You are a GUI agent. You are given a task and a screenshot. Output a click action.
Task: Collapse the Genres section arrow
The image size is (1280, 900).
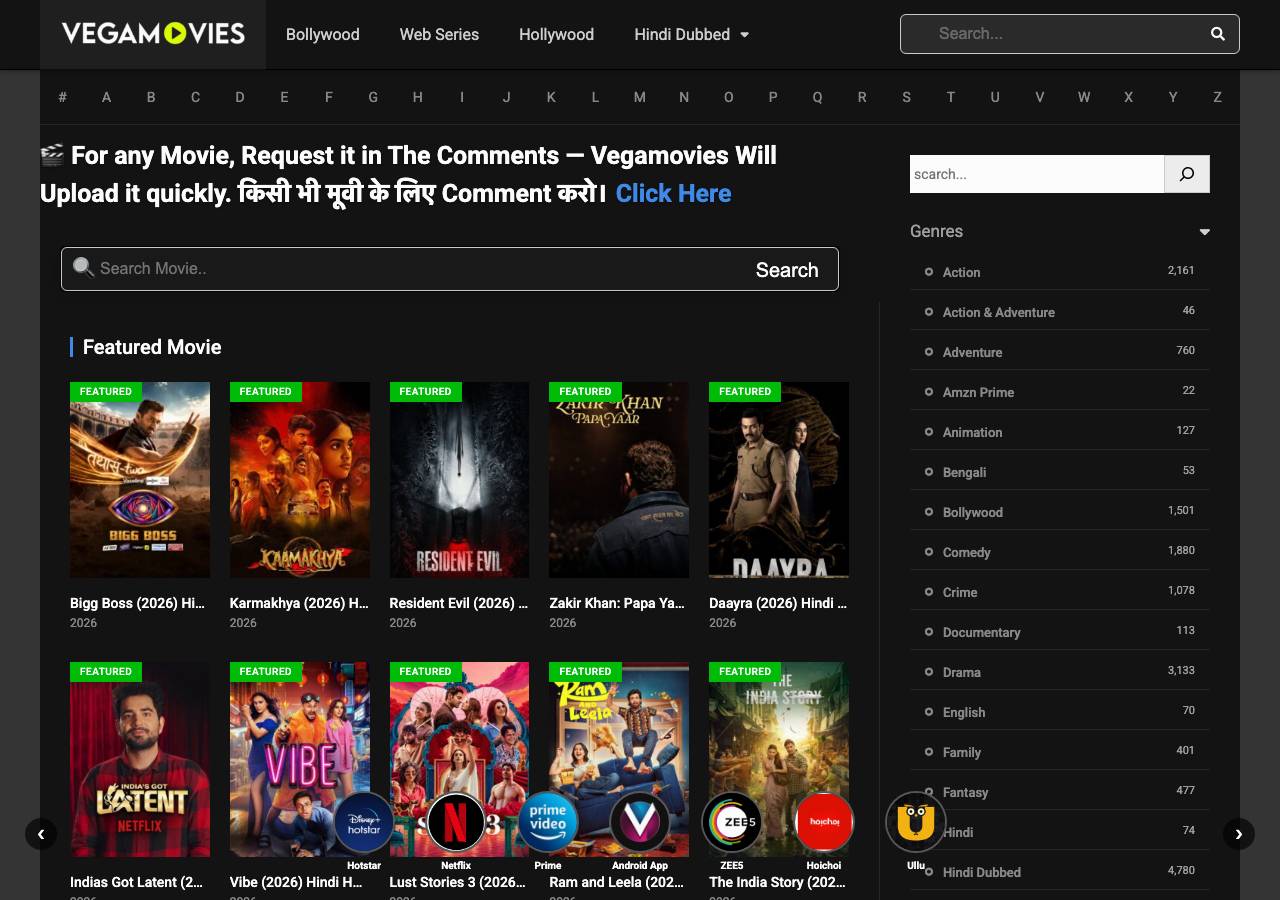coord(1204,232)
